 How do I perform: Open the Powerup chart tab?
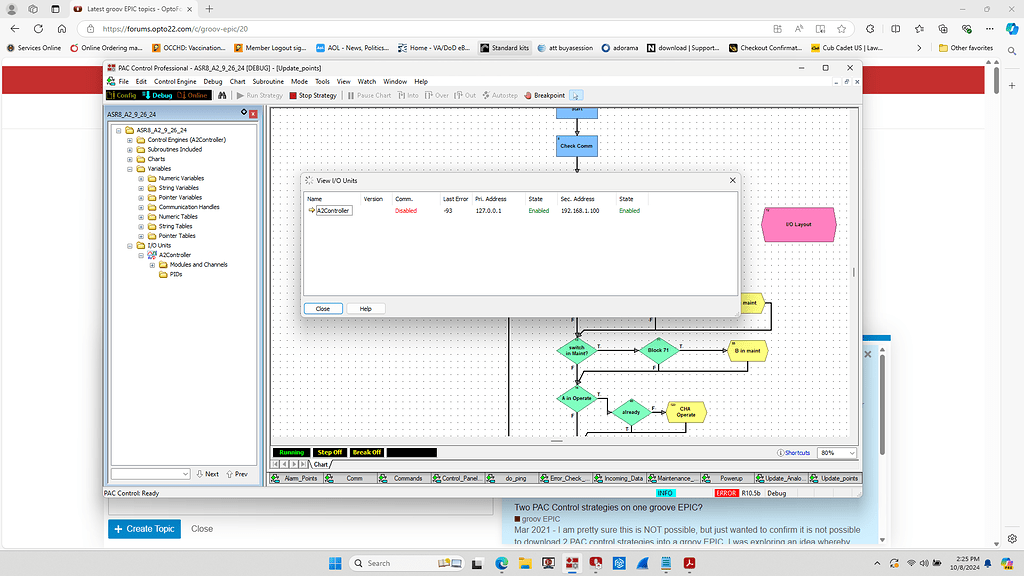(726, 478)
